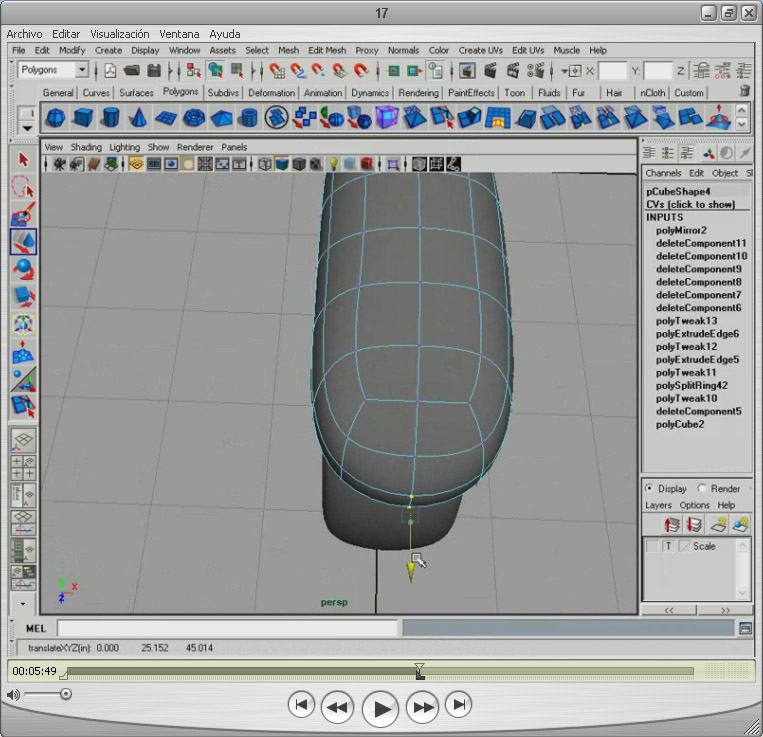Toggle viewport lights bulb icon
Viewport: 763px width, 737px height.
point(333,164)
